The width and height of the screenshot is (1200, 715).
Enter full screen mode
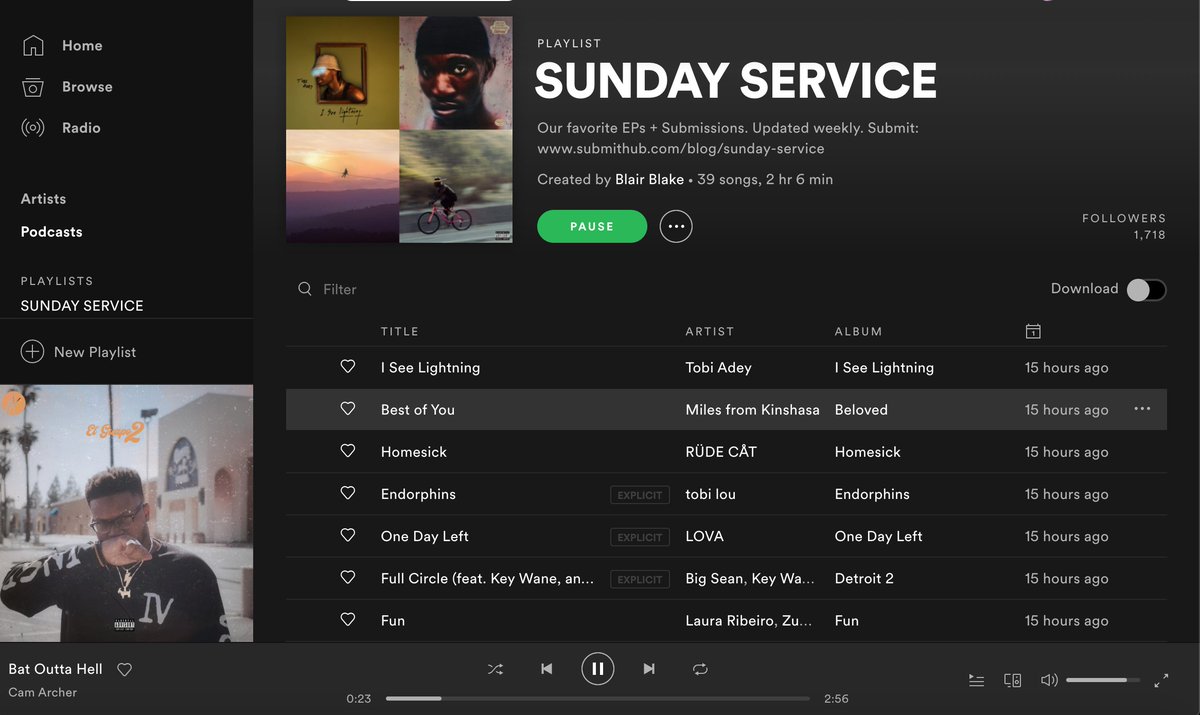click(1161, 680)
